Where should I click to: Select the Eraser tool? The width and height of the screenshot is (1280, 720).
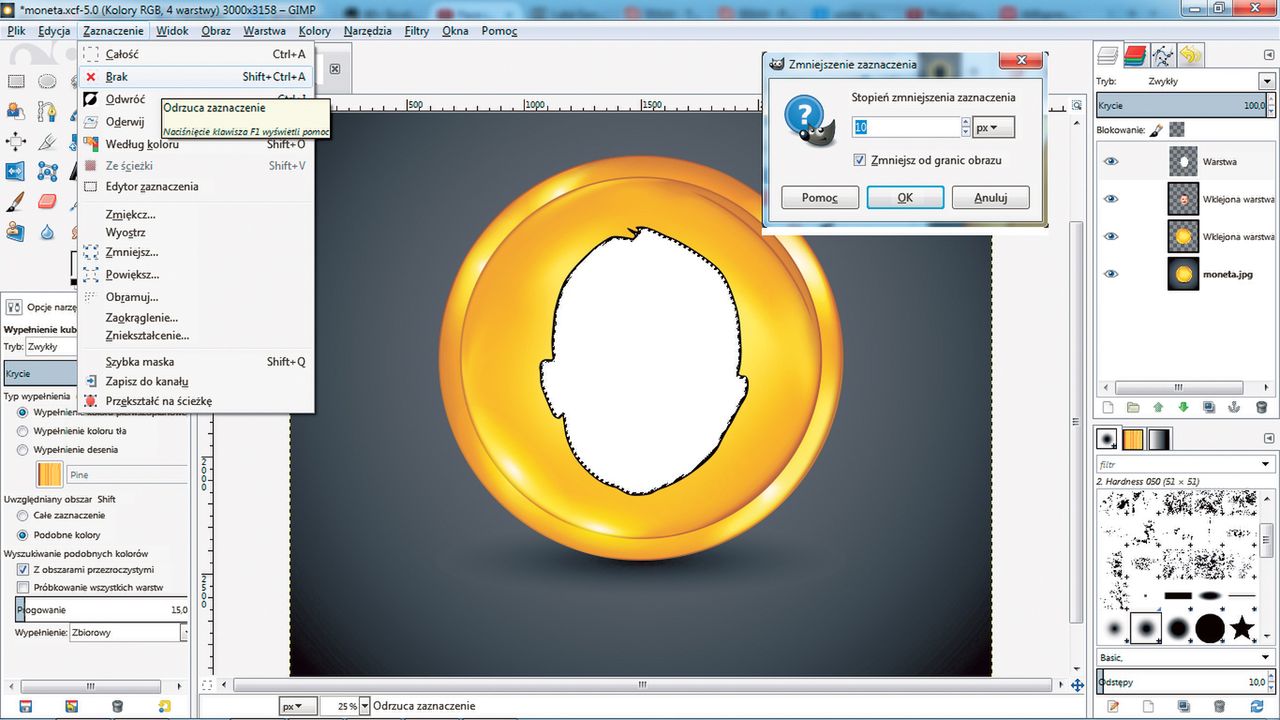46,201
